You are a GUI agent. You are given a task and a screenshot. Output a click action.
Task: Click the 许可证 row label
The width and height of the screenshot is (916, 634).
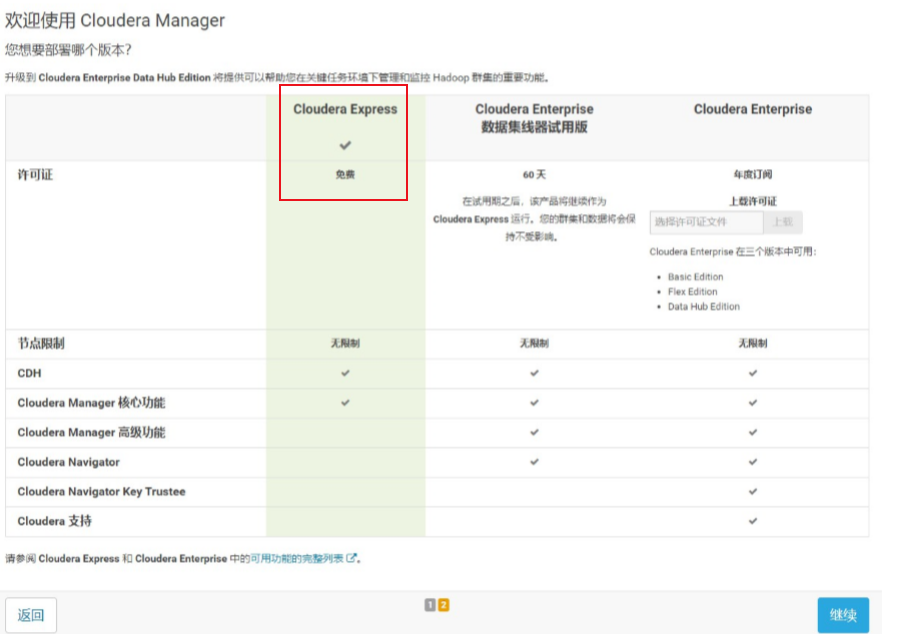pos(35,175)
